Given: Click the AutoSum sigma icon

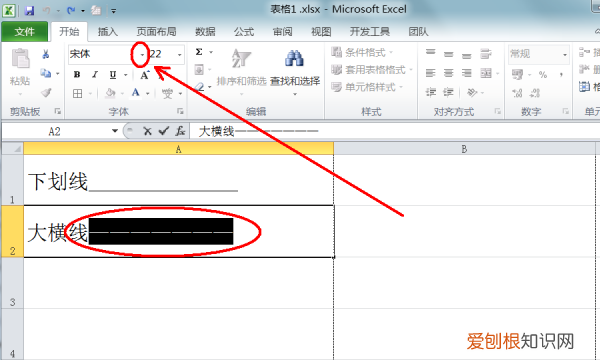Looking at the screenshot, I should pyautogui.click(x=199, y=52).
